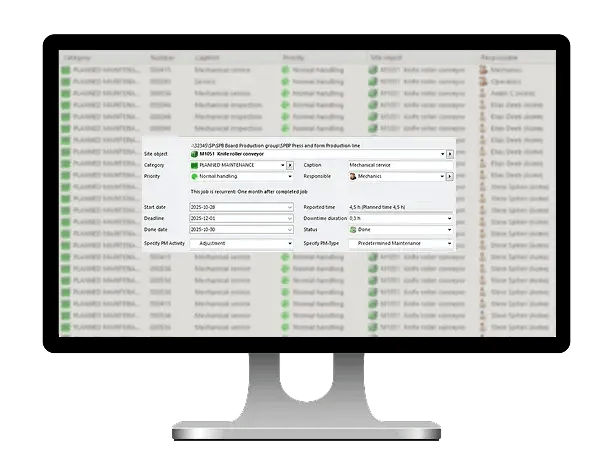This screenshot has height=465, width=613.
Task: Open site object details arrow button
Action: pyautogui.click(x=450, y=154)
